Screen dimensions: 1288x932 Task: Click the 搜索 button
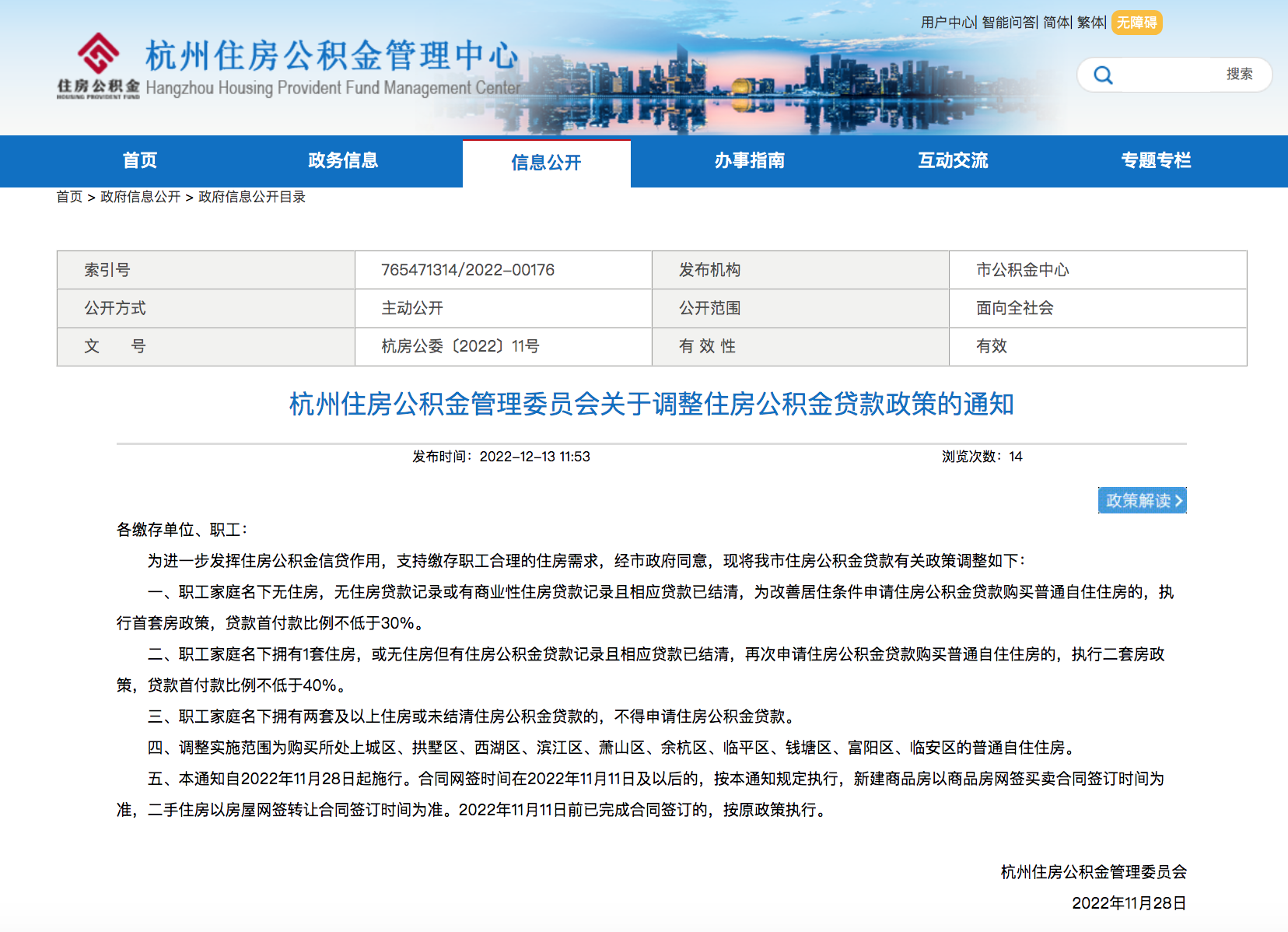pyautogui.click(x=1239, y=74)
